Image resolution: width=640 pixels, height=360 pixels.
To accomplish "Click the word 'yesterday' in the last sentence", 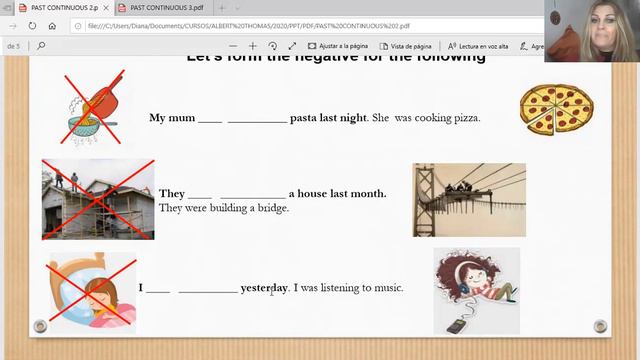I will (264, 288).
